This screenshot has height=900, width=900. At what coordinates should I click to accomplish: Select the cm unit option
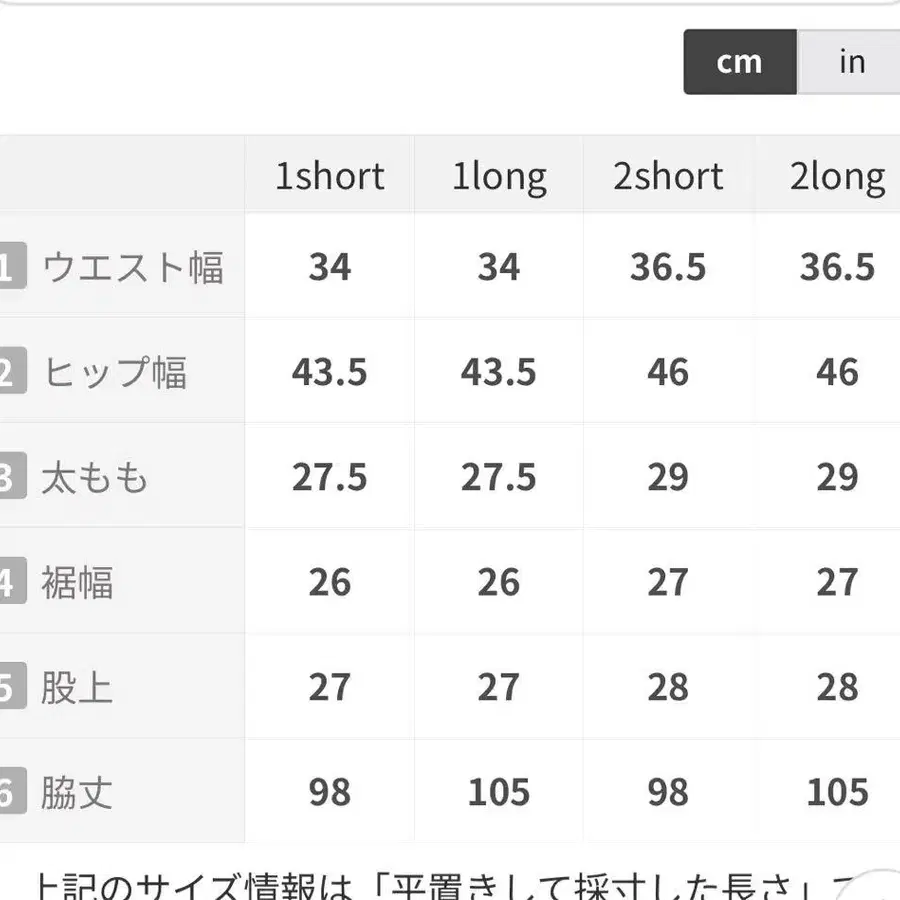point(739,61)
